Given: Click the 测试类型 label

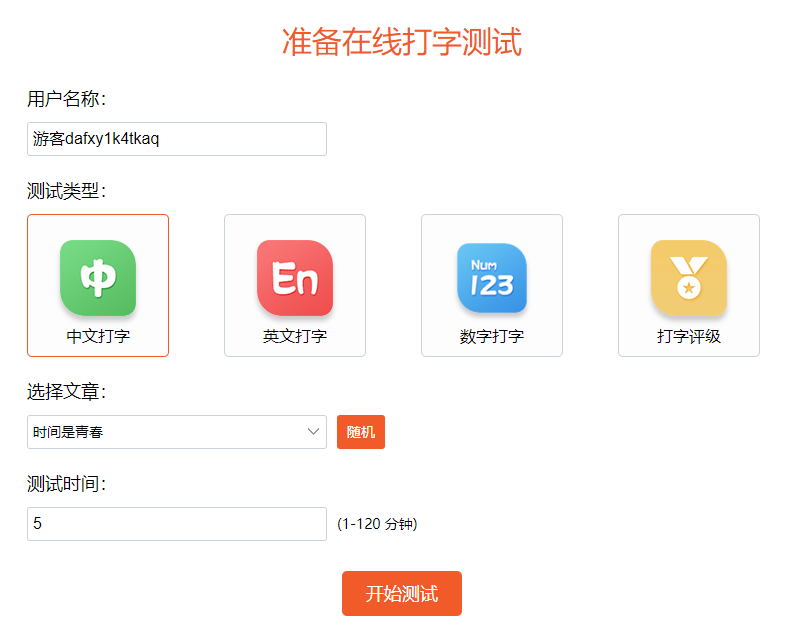Looking at the screenshot, I should (x=66, y=190).
